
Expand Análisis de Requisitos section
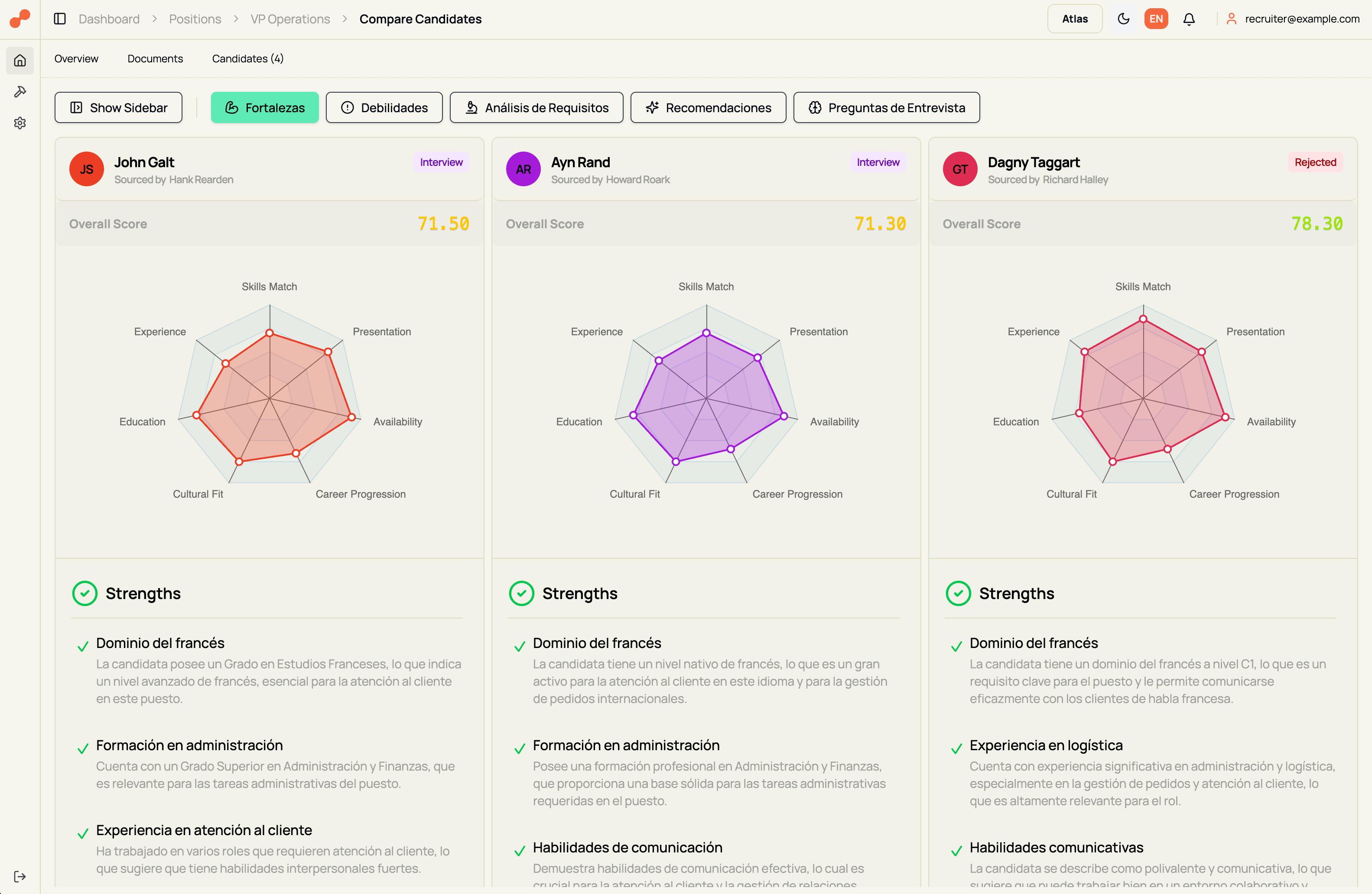536,107
